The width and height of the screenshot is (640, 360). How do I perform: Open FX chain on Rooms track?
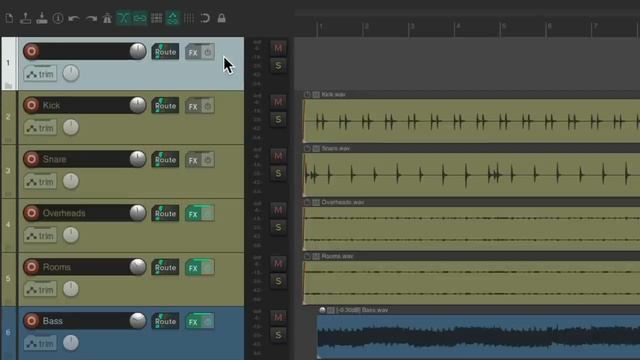[x=193, y=268]
